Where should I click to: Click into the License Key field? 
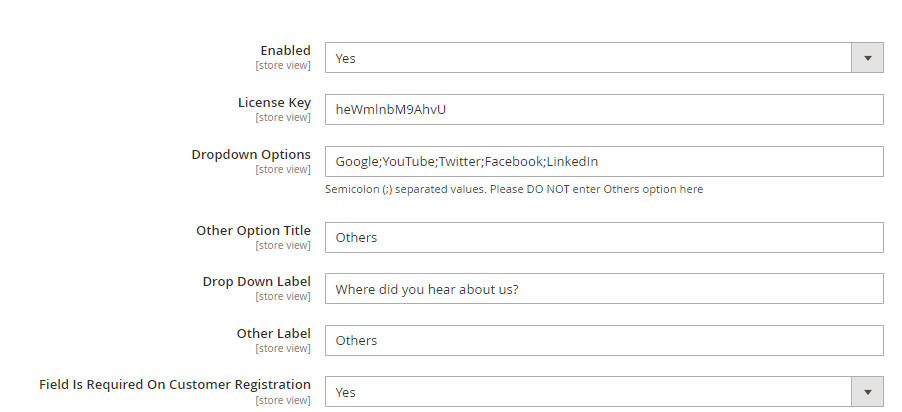click(604, 109)
